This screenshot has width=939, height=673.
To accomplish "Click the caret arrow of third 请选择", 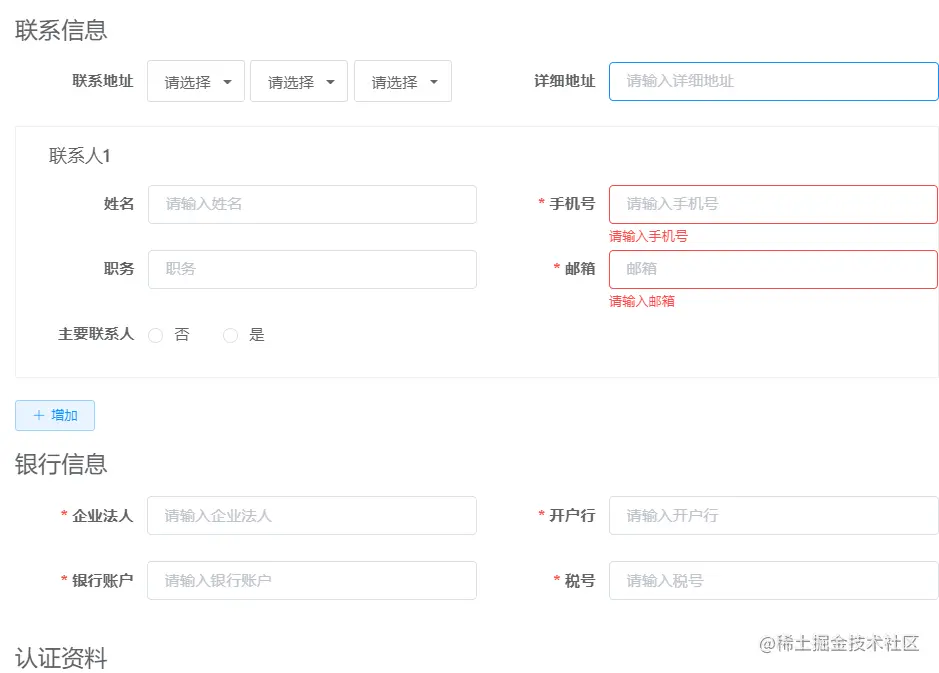I will coord(434,82).
